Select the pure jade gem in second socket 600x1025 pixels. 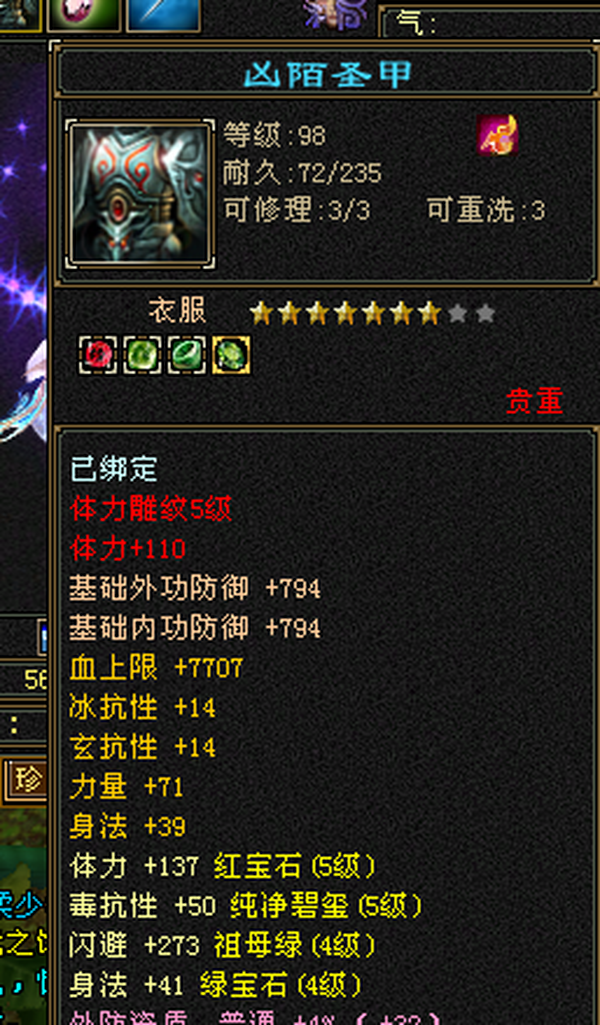[142, 356]
